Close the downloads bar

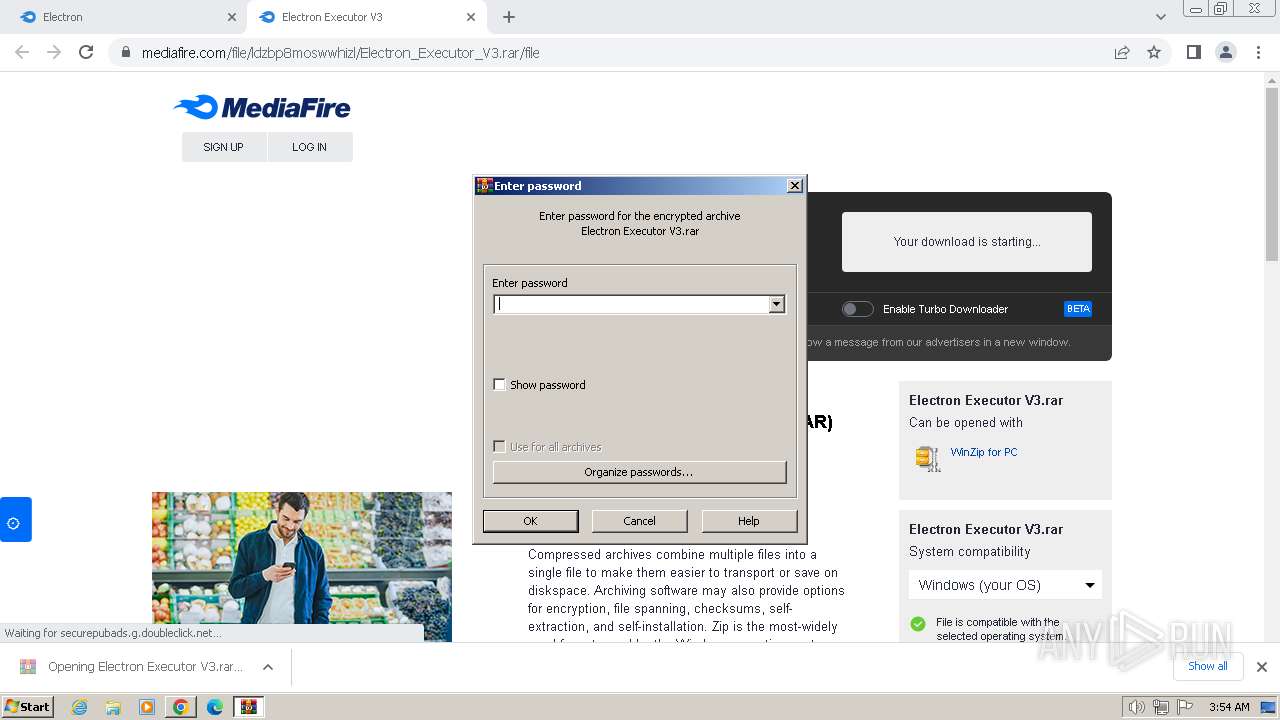(x=1262, y=666)
